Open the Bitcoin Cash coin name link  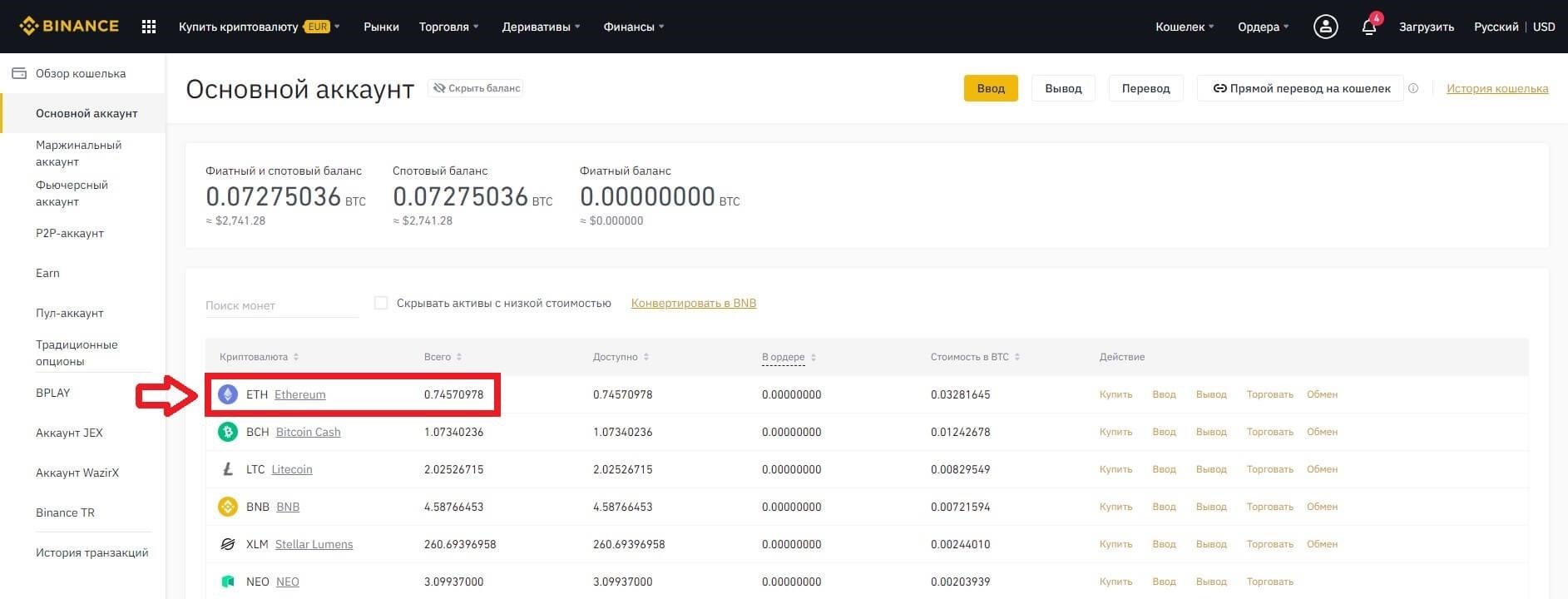pos(308,432)
